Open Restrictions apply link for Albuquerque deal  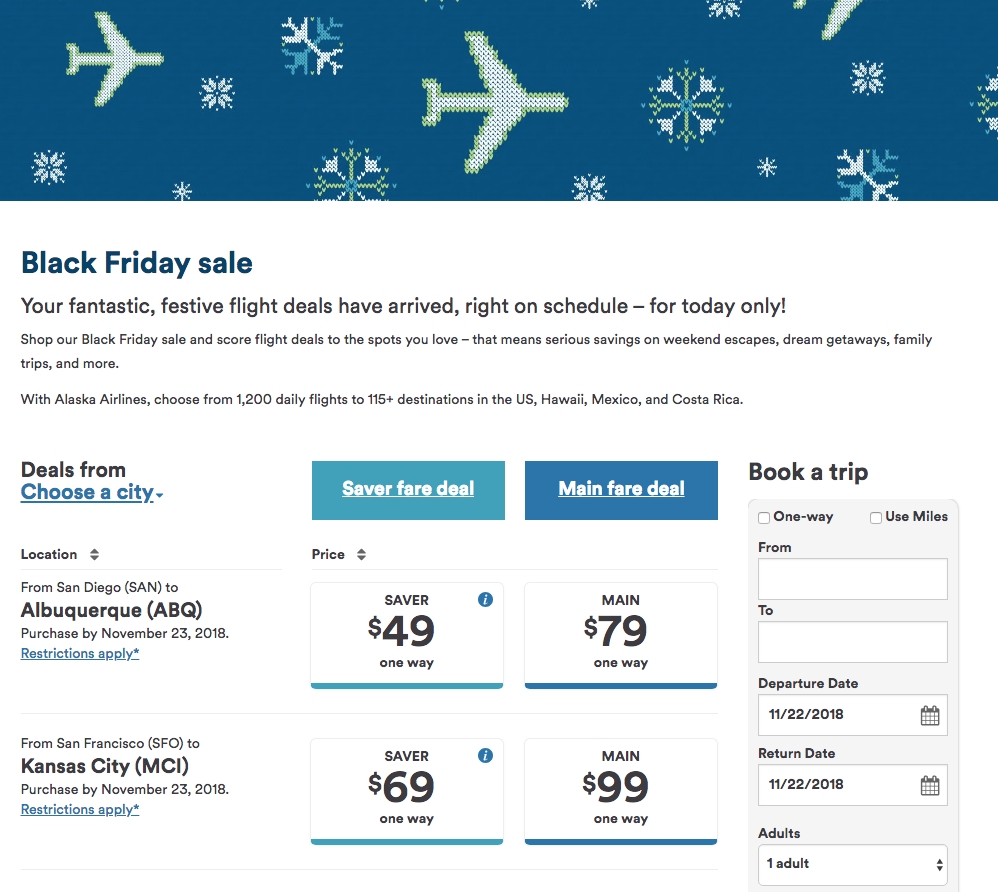(80, 653)
